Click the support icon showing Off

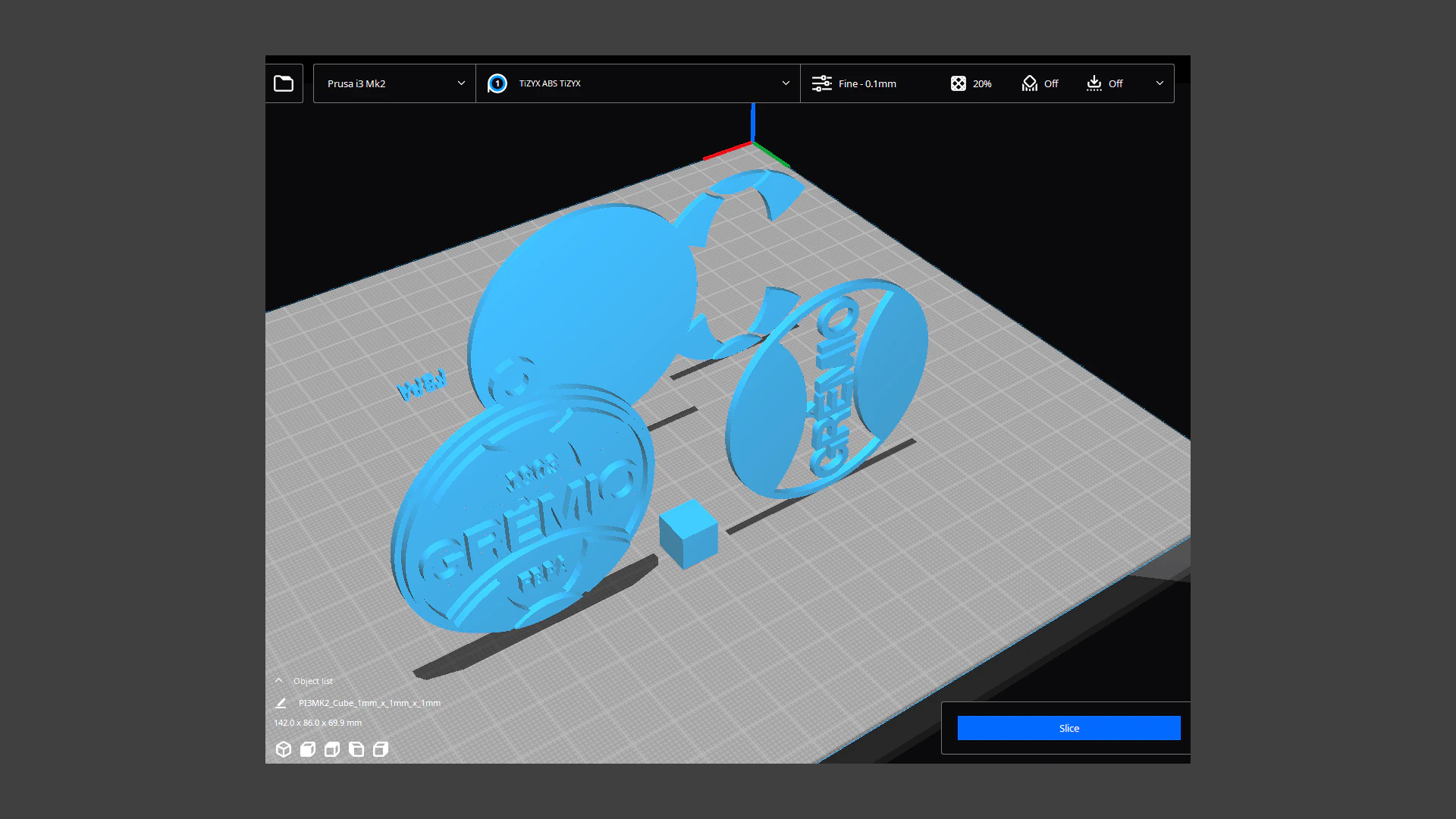coord(1029,83)
